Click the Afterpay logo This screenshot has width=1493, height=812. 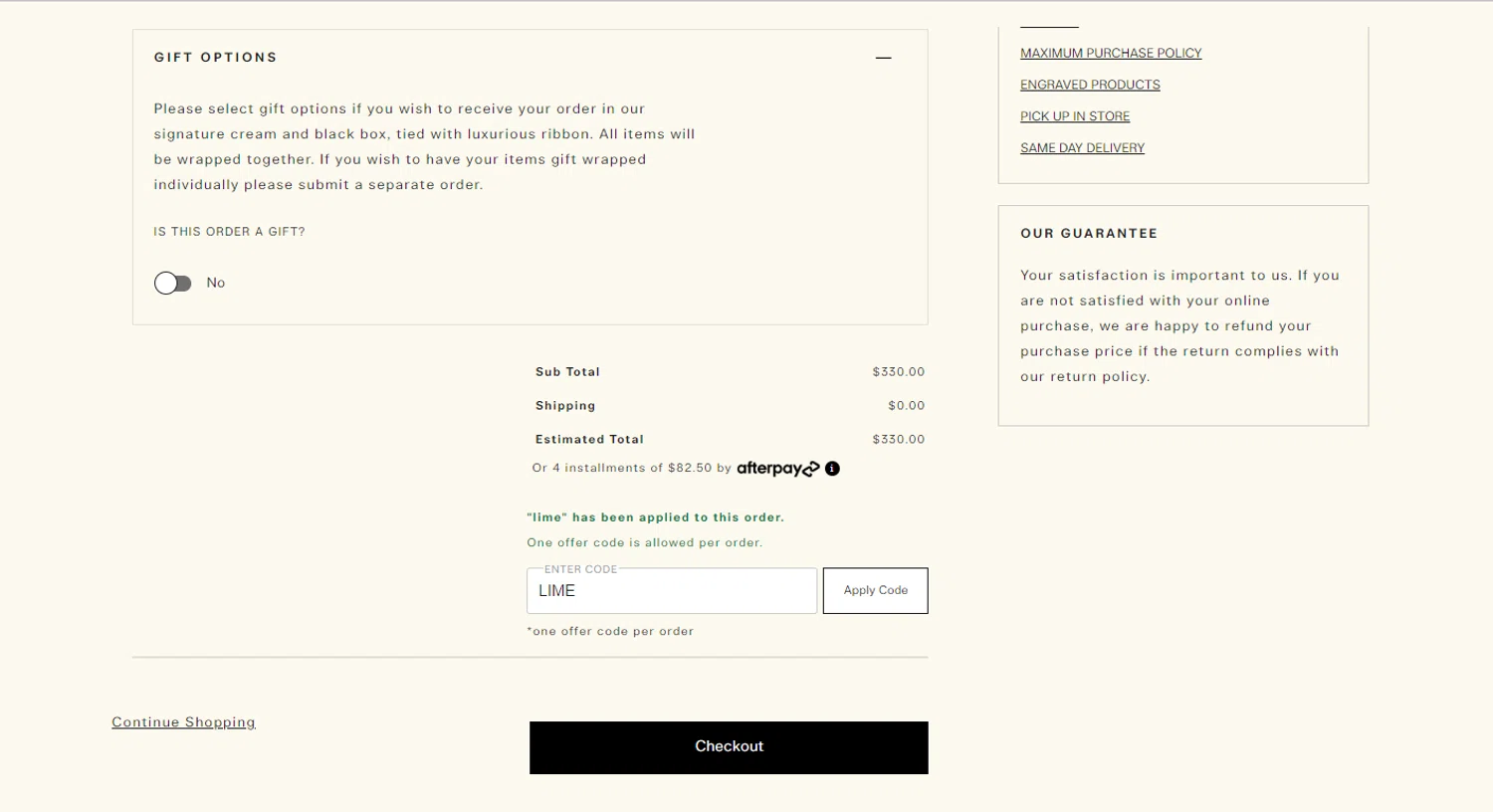[777, 469]
